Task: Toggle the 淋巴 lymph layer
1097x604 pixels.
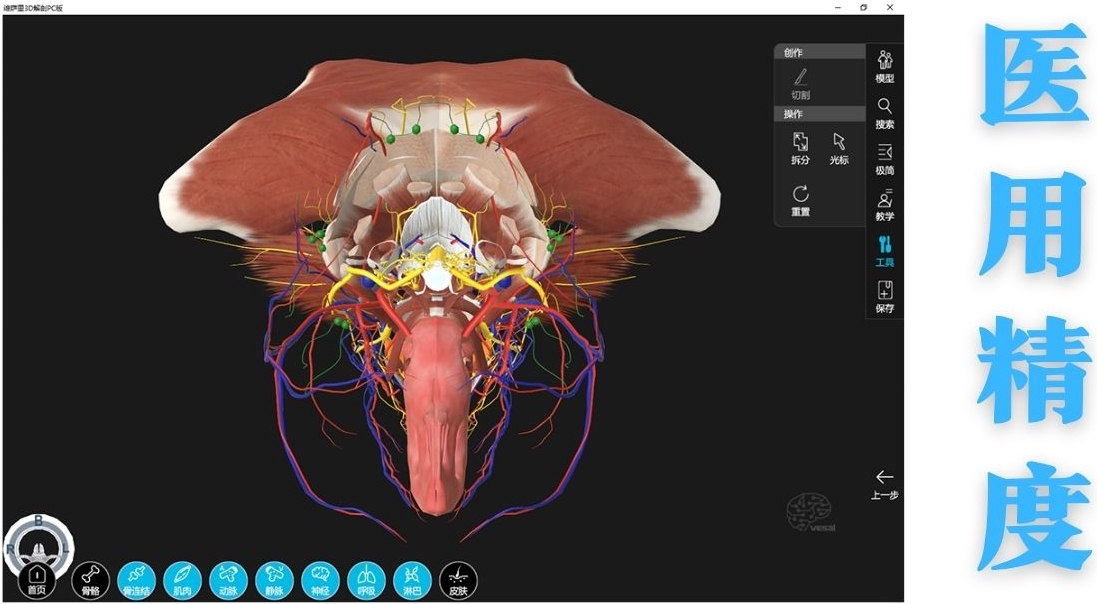Action: pyautogui.click(x=412, y=580)
